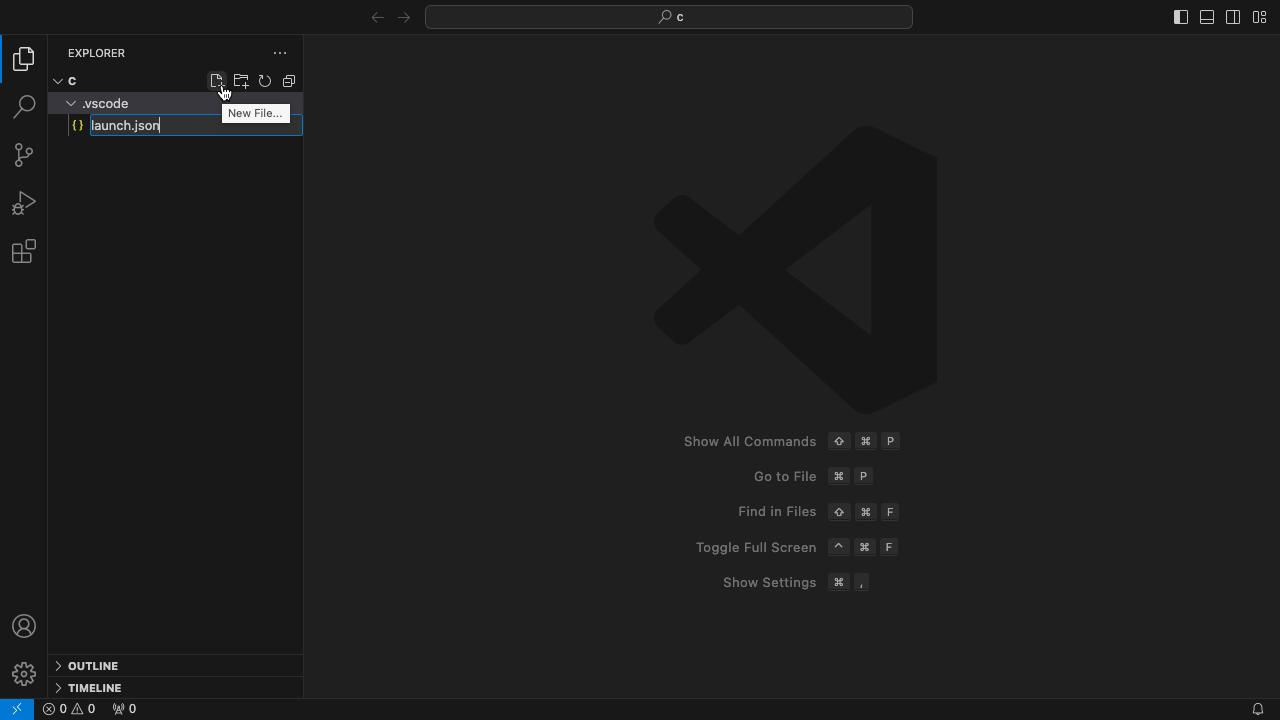The image size is (1280, 720).
Task: Open the Customize Layout options
Action: [1259, 17]
